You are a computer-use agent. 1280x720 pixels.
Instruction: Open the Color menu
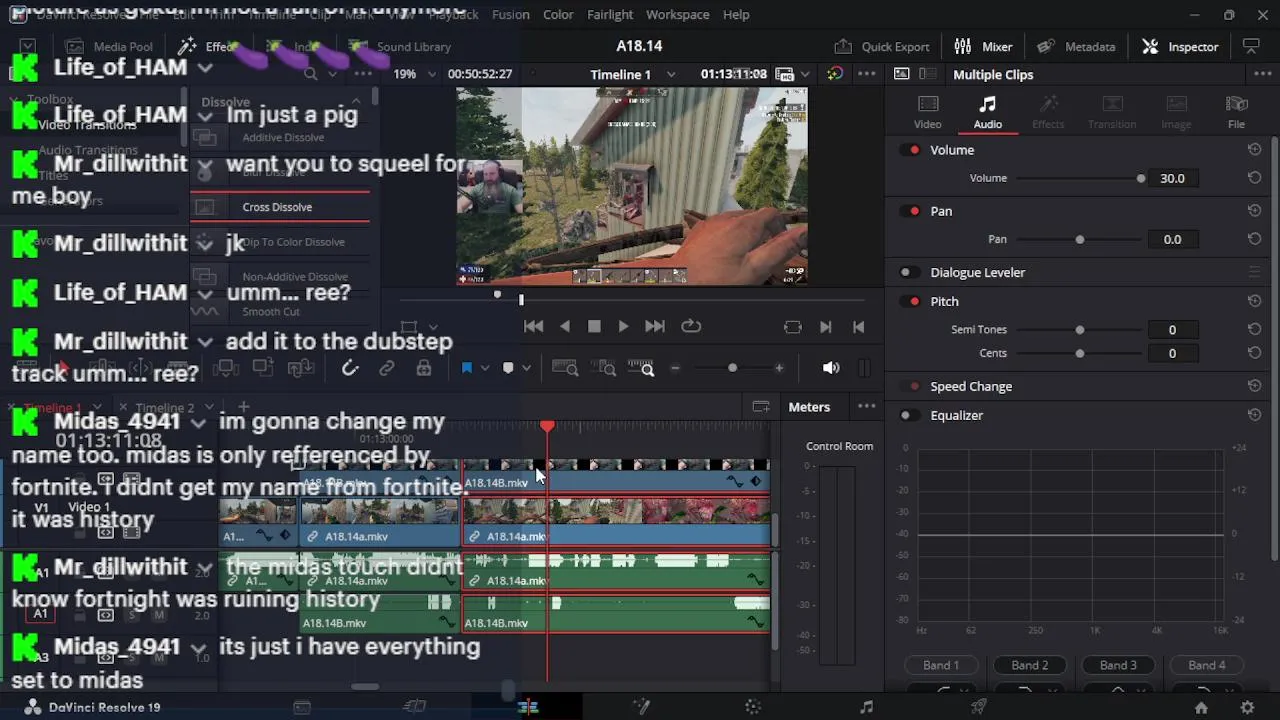(x=558, y=15)
